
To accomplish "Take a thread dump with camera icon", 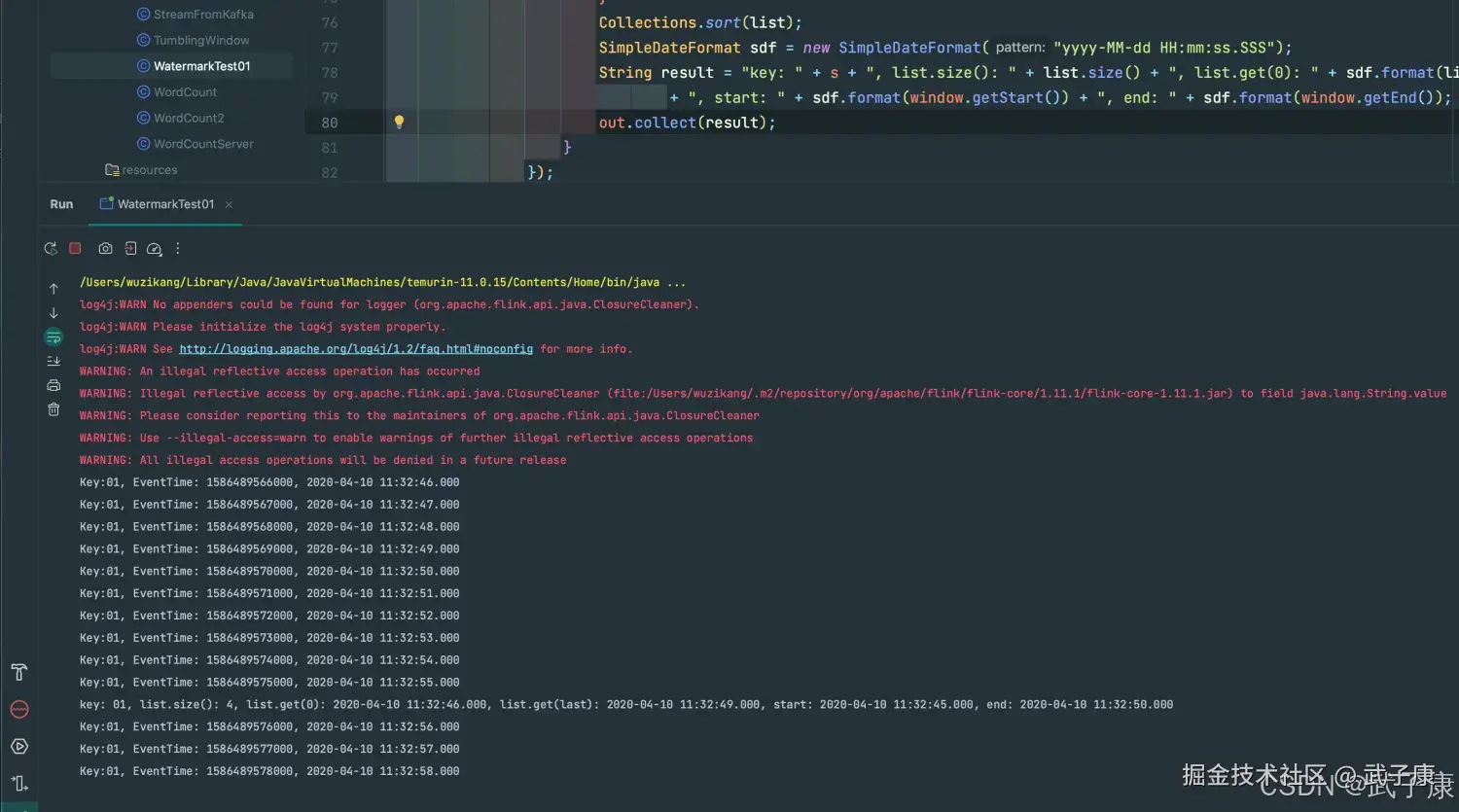I will click(x=105, y=249).
